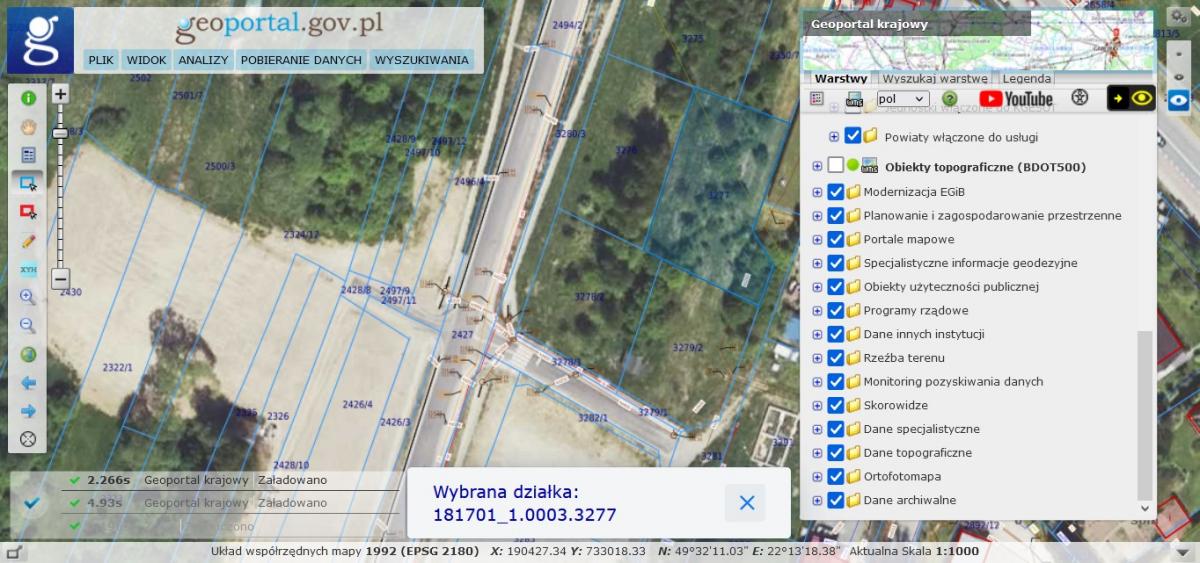The image size is (1200, 563).
Task: Expand Specjalistyczne informacje geodezyjne node
Action: [817, 263]
